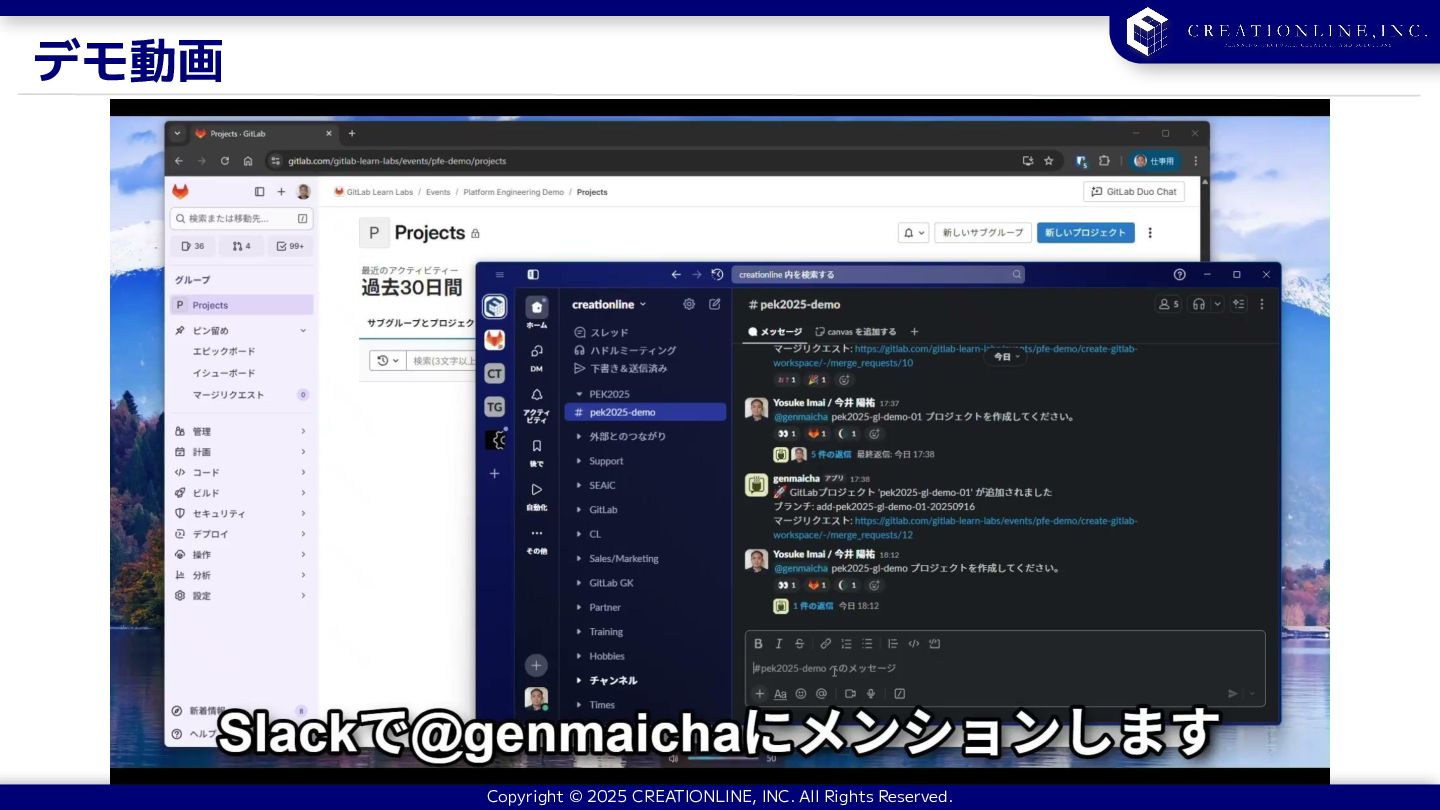
Task: Send the message with the send arrow
Action: click(1232, 693)
